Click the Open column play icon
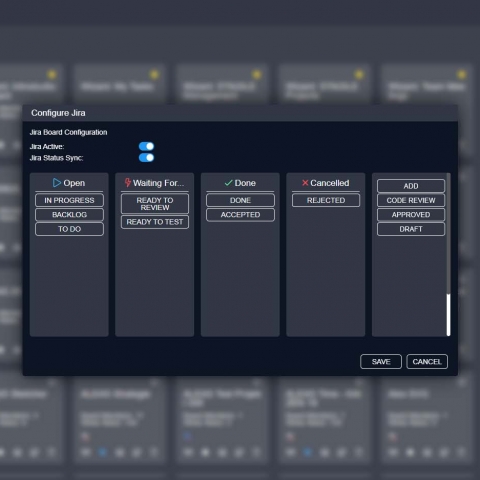Image resolution: width=480 pixels, height=480 pixels. pyautogui.click(x=57, y=183)
